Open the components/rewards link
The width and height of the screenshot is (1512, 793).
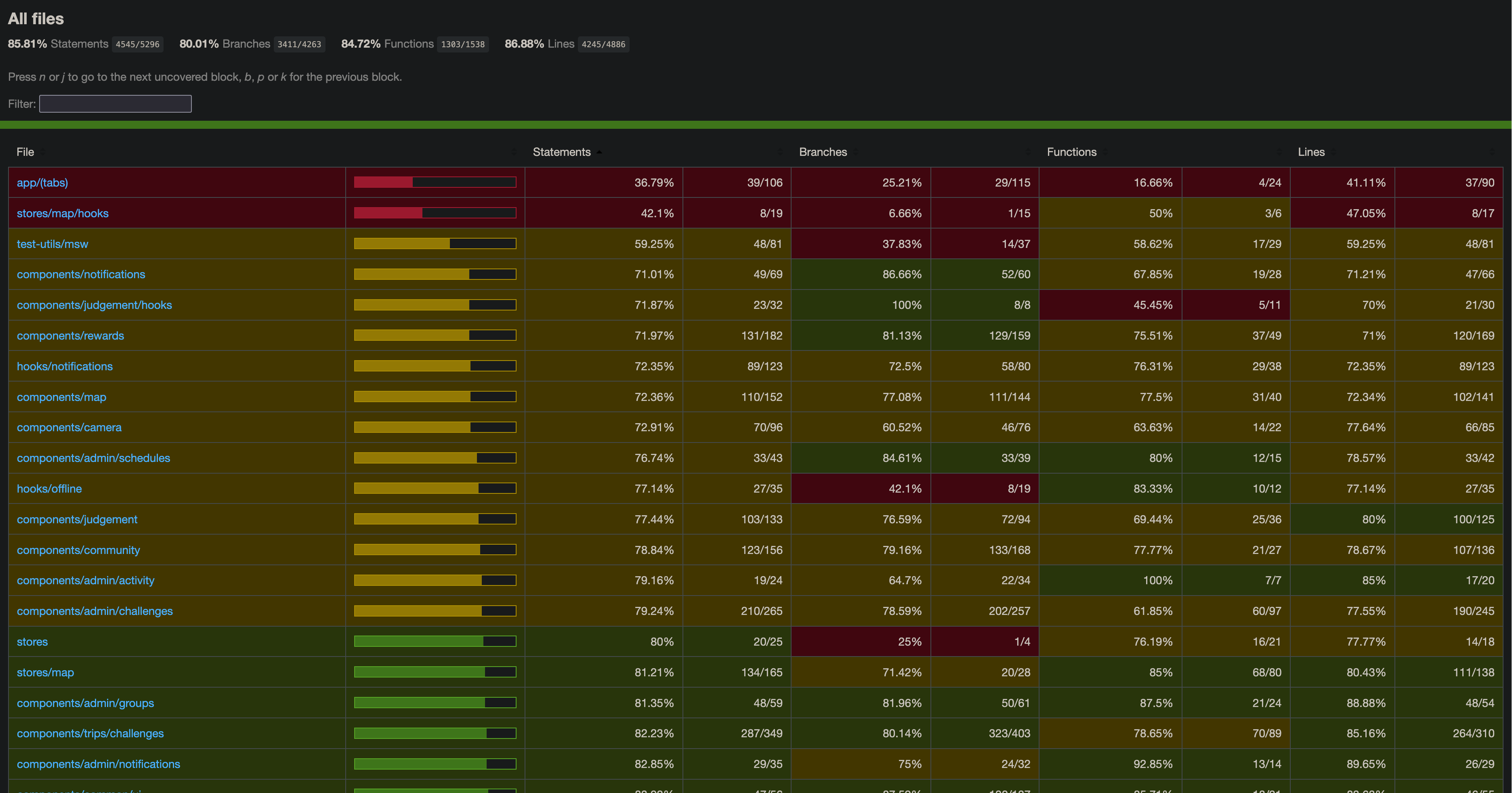pos(70,336)
